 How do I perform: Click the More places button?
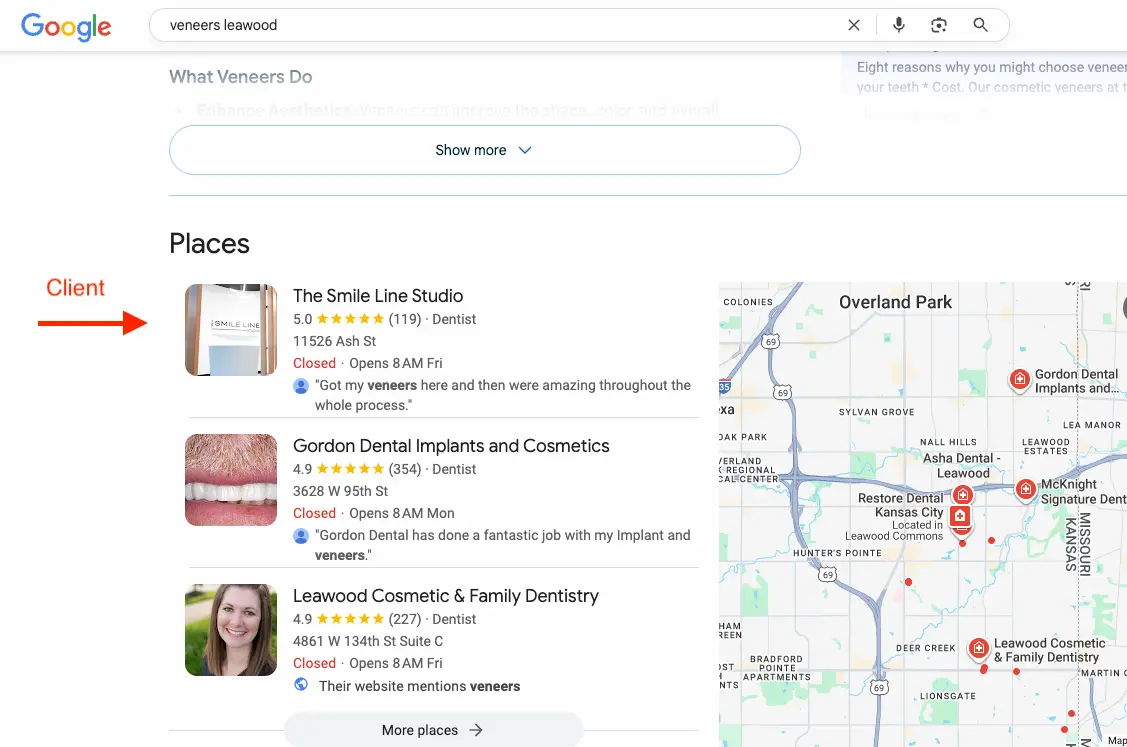[433, 730]
